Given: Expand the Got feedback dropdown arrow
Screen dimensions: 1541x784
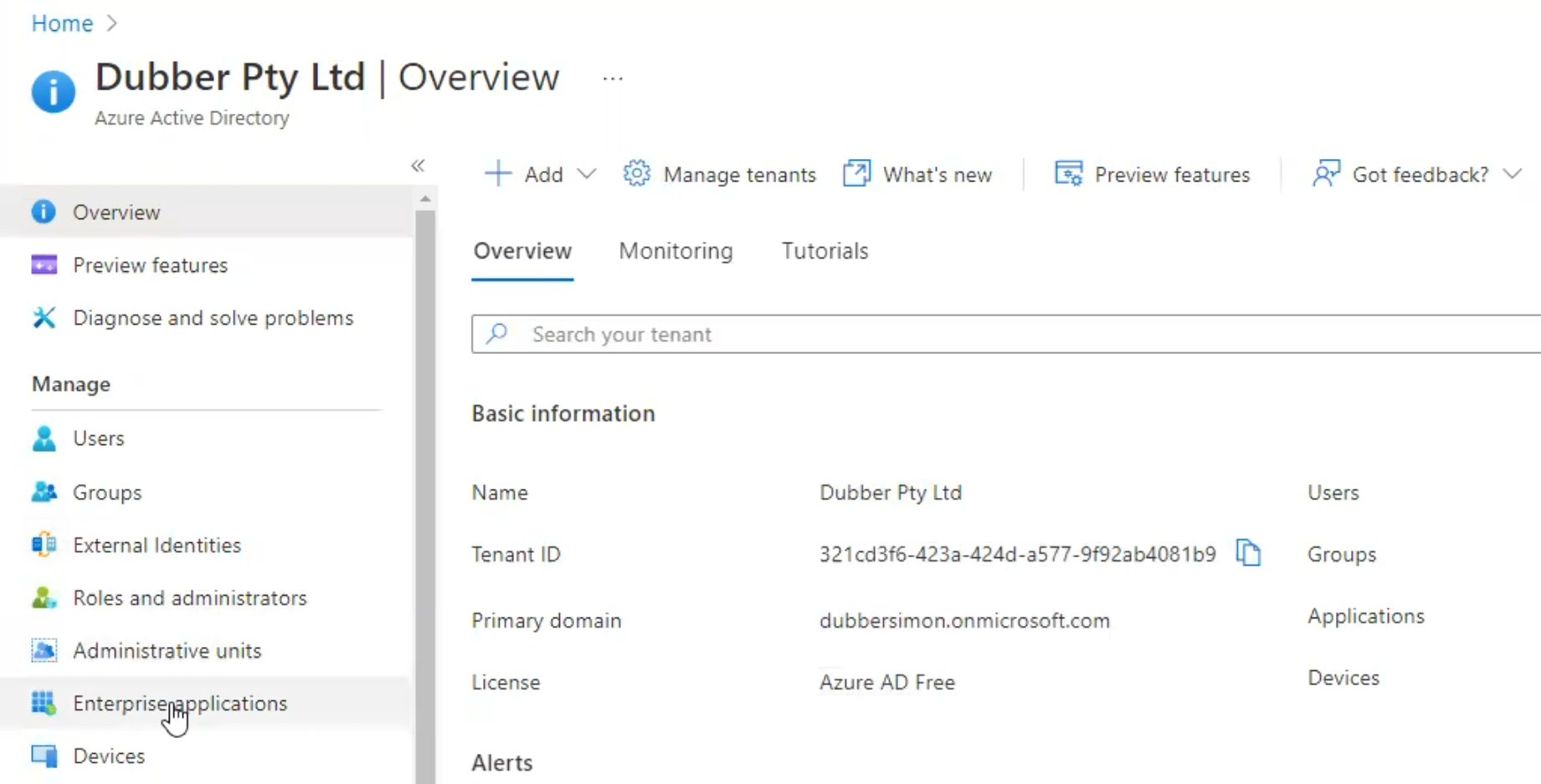Looking at the screenshot, I should pyautogui.click(x=1512, y=174).
